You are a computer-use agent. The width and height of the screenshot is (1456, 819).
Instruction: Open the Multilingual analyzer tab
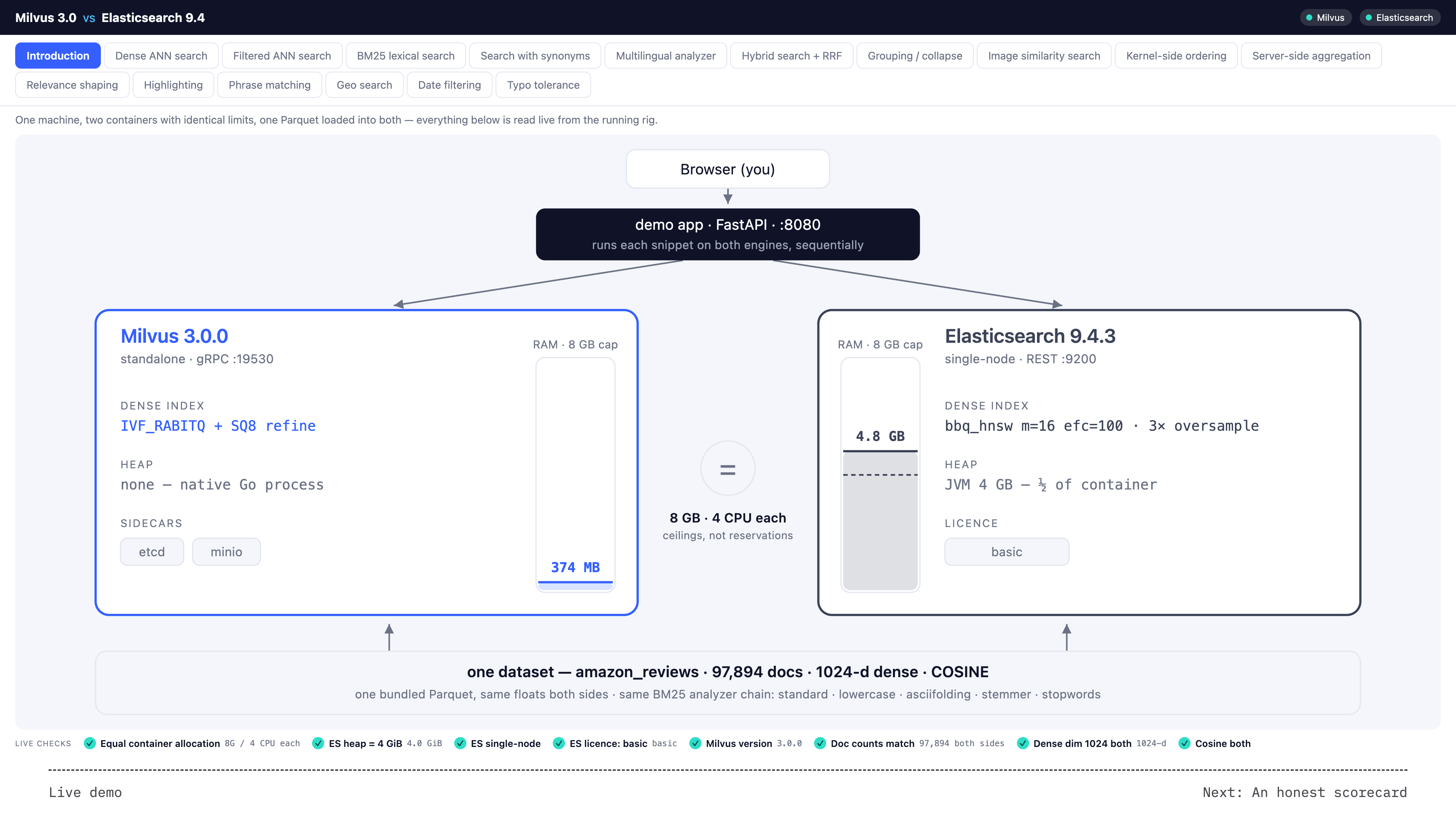(666, 55)
